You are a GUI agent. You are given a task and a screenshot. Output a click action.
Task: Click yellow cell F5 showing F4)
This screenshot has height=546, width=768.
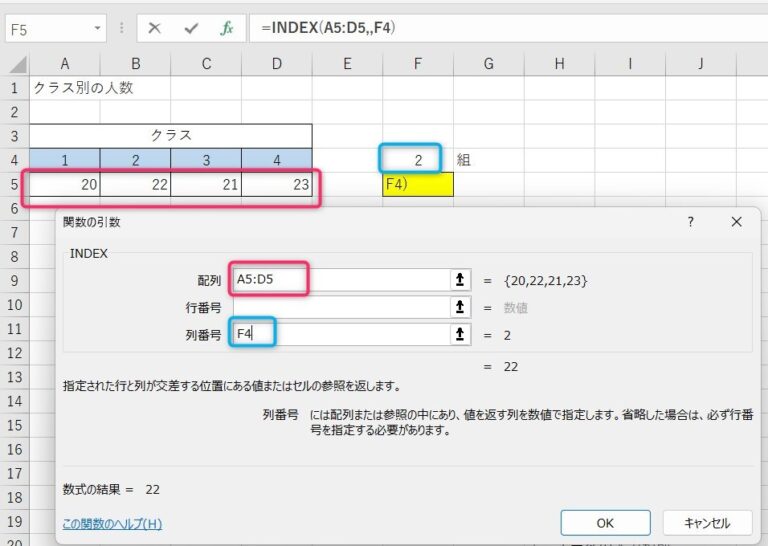tap(418, 184)
